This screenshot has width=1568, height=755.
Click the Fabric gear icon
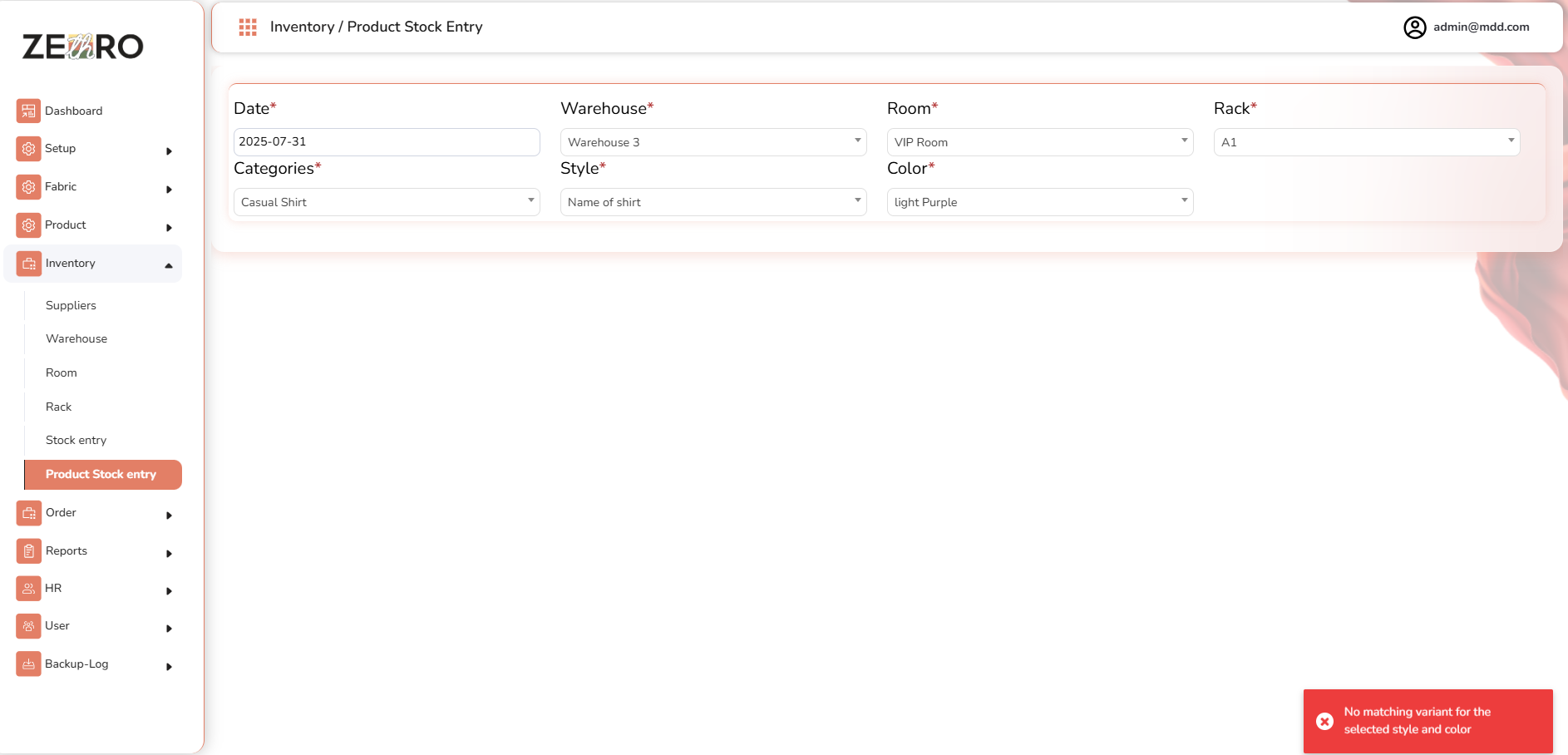(x=28, y=187)
